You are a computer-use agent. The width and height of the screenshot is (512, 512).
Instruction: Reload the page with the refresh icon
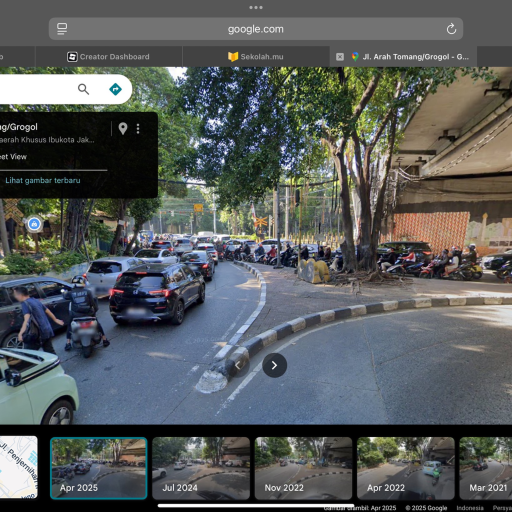pos(451,29)
